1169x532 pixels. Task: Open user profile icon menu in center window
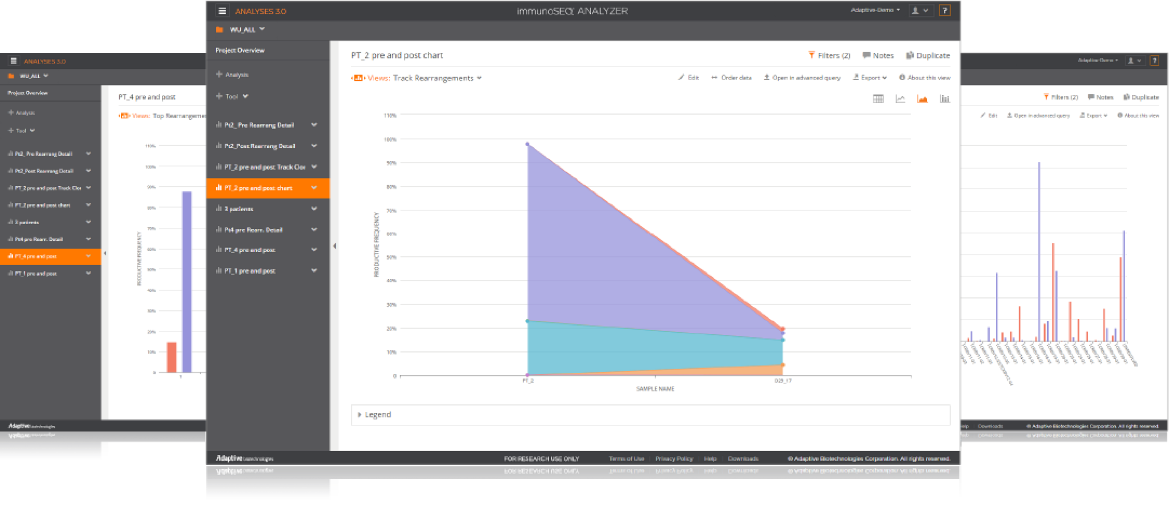[x=921, y=10]
